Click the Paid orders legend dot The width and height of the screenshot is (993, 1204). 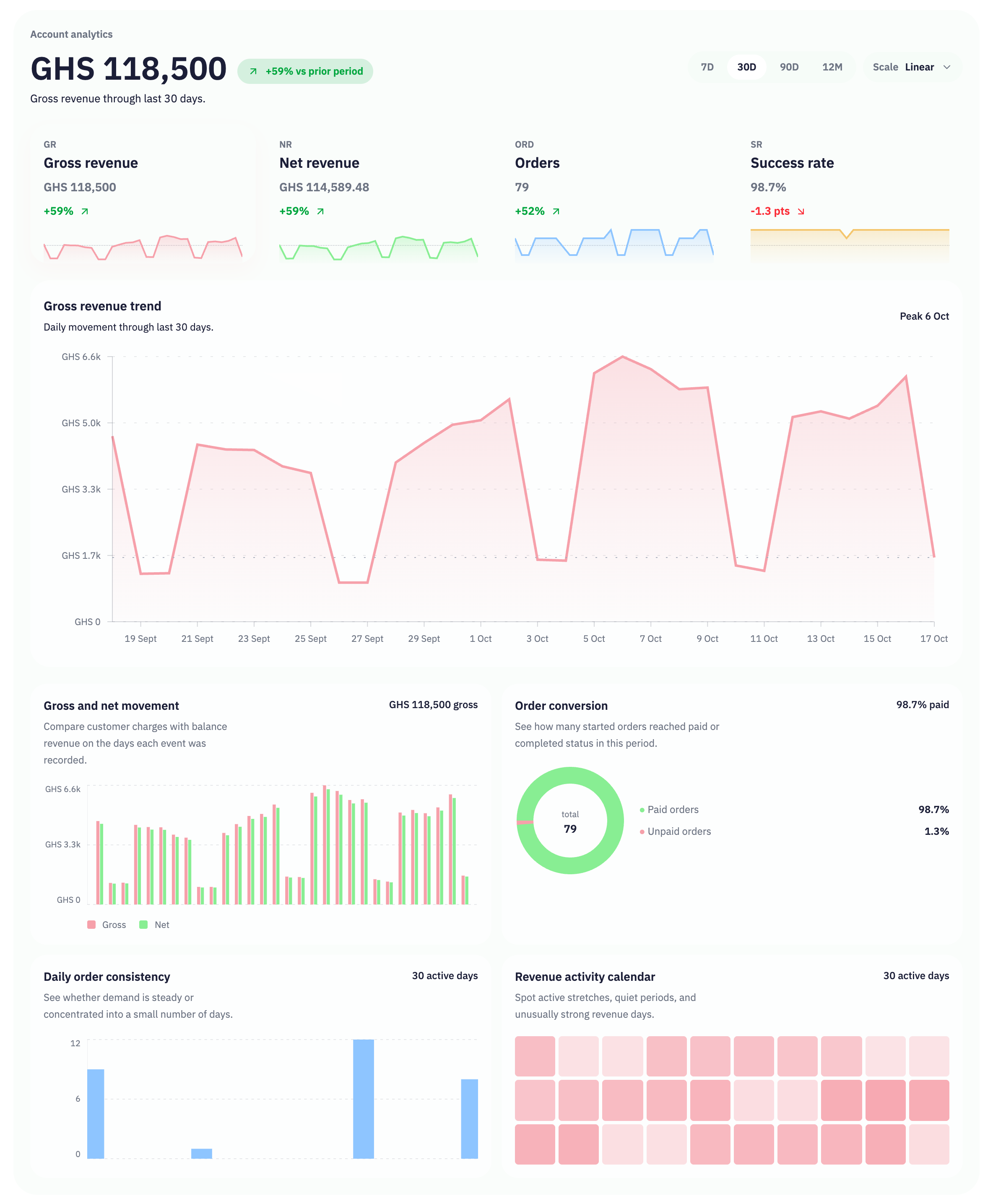click(x=642, y=810)
